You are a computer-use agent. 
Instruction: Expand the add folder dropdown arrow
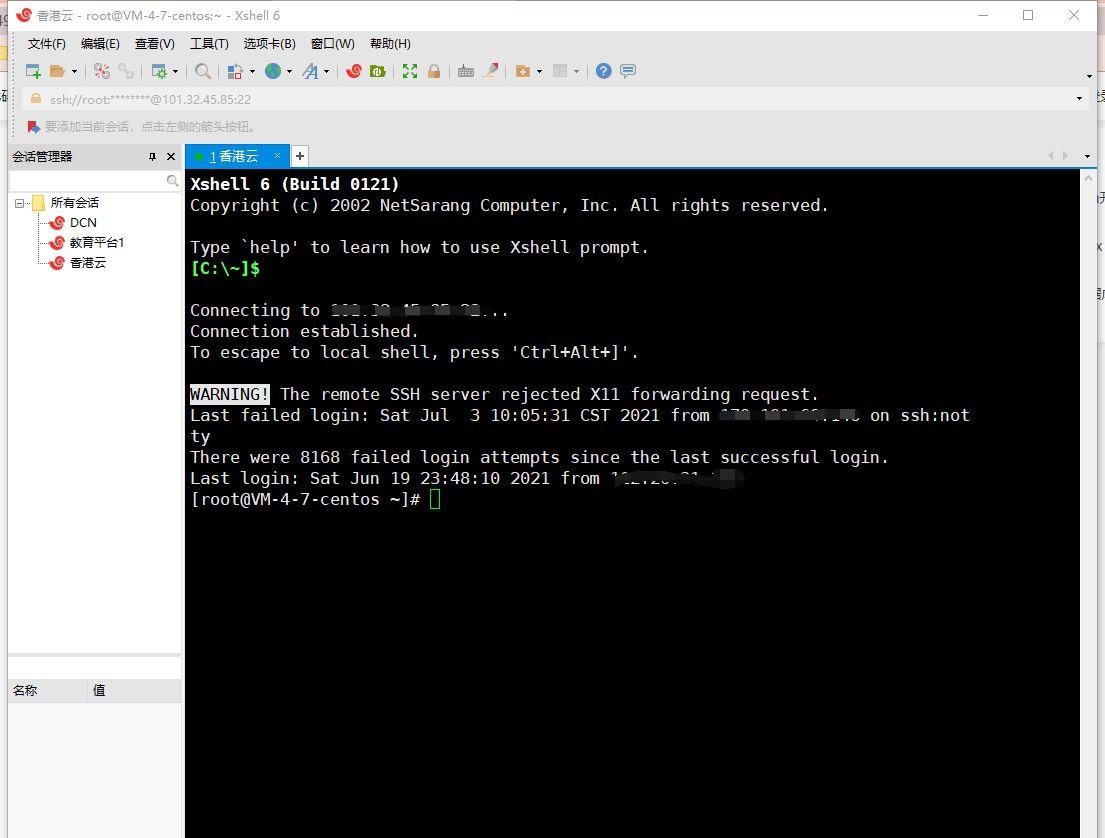(x=540, y=71)
